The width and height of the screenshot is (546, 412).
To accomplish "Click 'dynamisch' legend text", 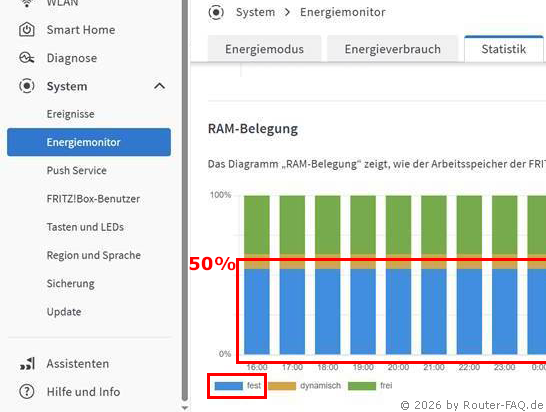I will (x=320, y=386).
